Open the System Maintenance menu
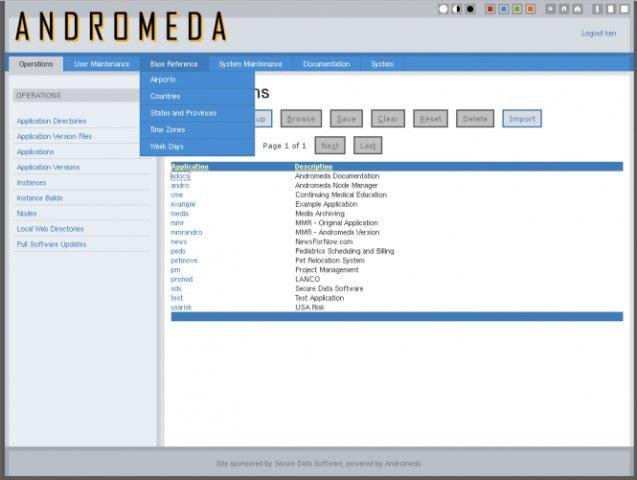 click(x=250, y=64)
